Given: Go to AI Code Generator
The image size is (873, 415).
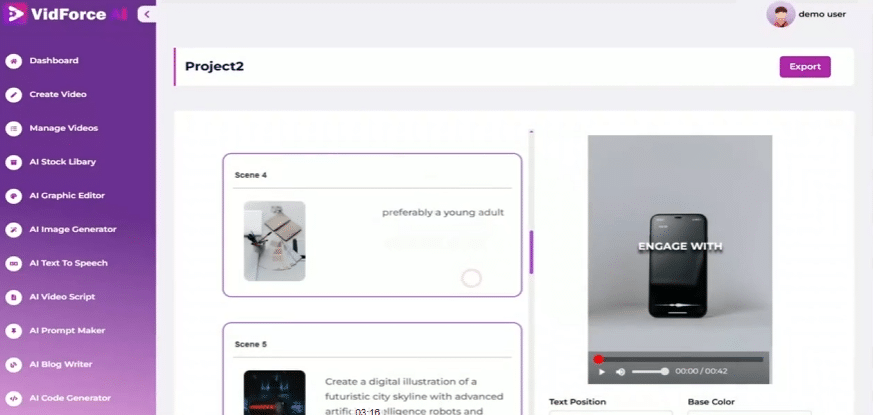Looking at the screenshot, I should click(x=70, y=397).
